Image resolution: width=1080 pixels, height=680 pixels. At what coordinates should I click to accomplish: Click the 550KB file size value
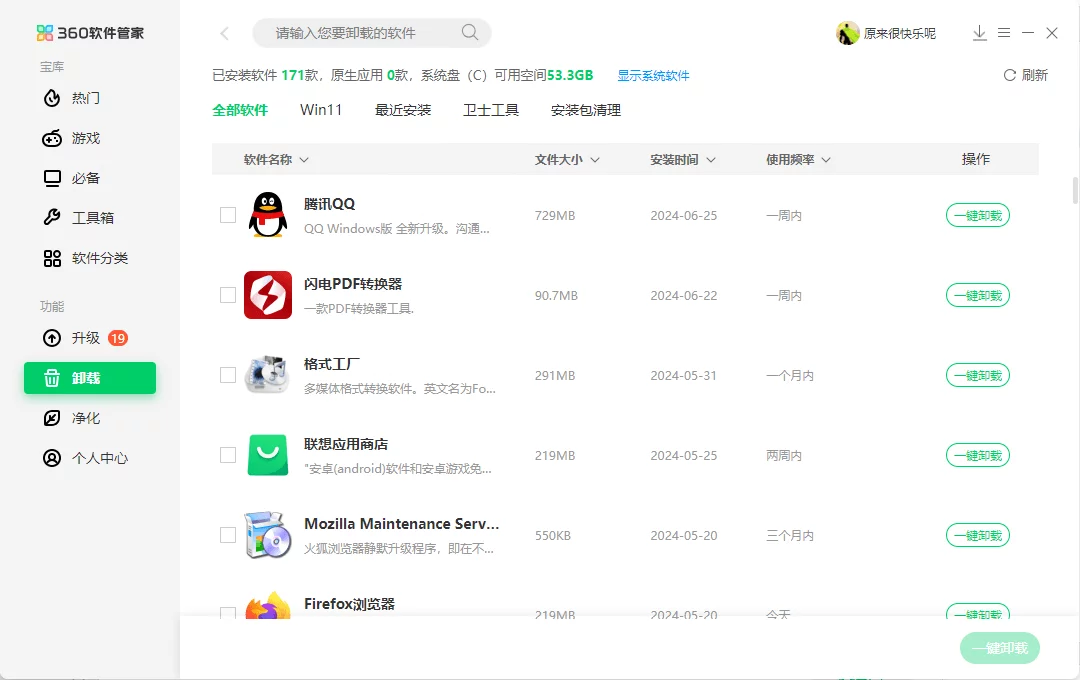coord(552,535)
